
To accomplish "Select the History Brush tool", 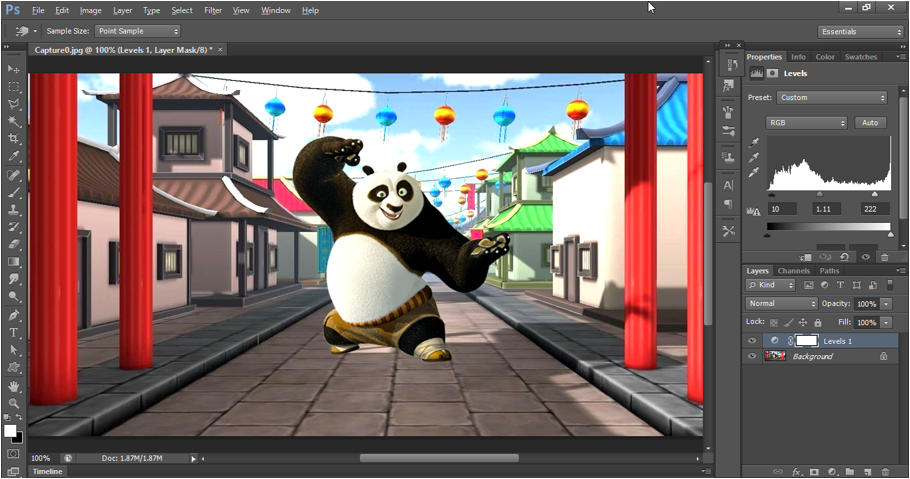I will 13,227.
